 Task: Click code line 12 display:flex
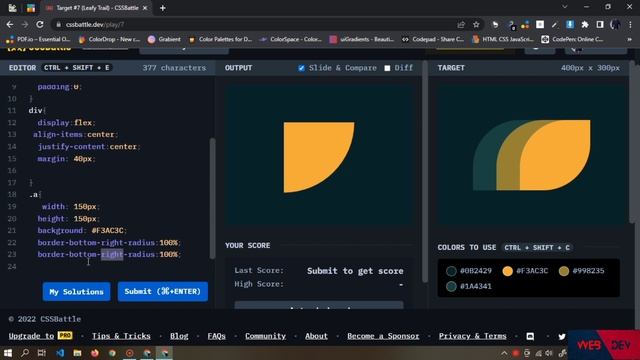click(66, 122)
